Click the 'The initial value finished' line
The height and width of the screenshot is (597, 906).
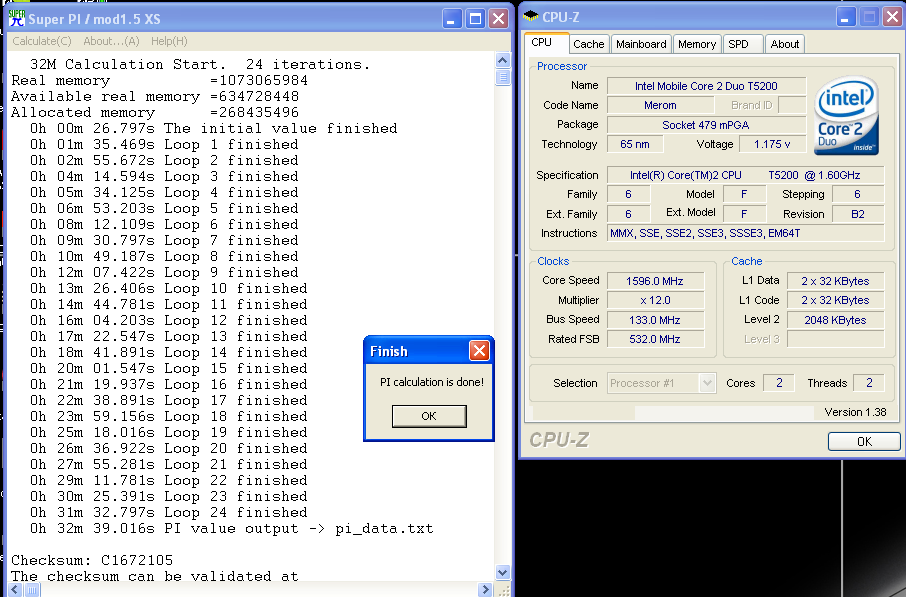pyautogui.click(x=214, y=128)
